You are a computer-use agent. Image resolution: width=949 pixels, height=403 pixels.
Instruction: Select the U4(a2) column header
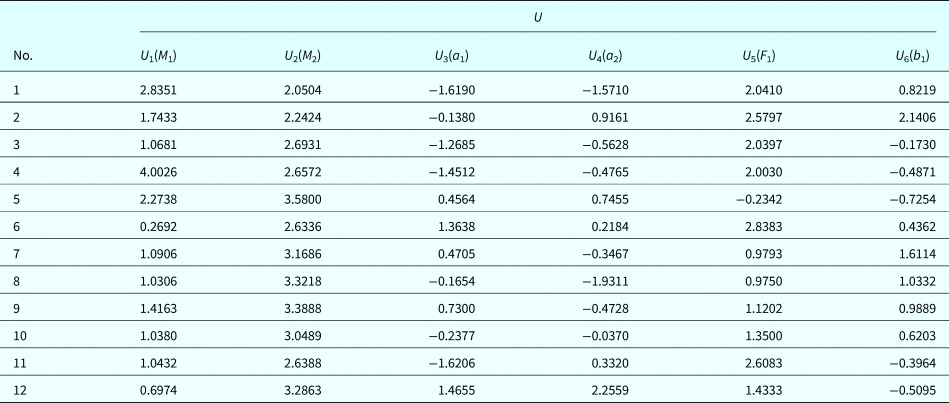click(x=608, y=56)
